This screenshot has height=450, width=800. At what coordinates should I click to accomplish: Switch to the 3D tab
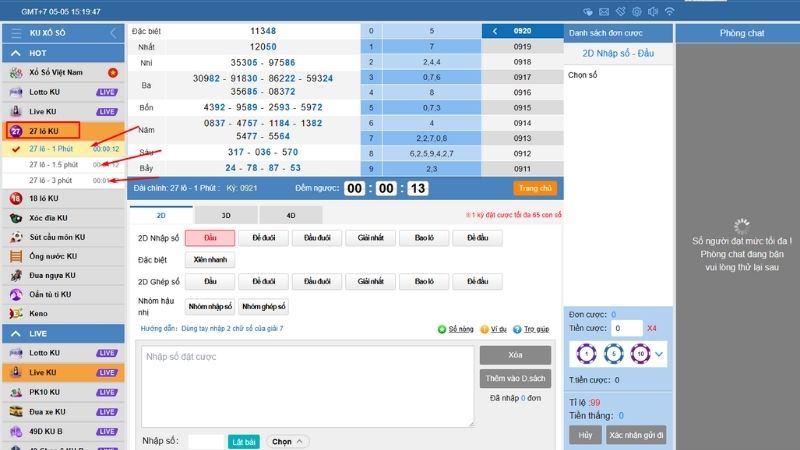coord(225,215)
